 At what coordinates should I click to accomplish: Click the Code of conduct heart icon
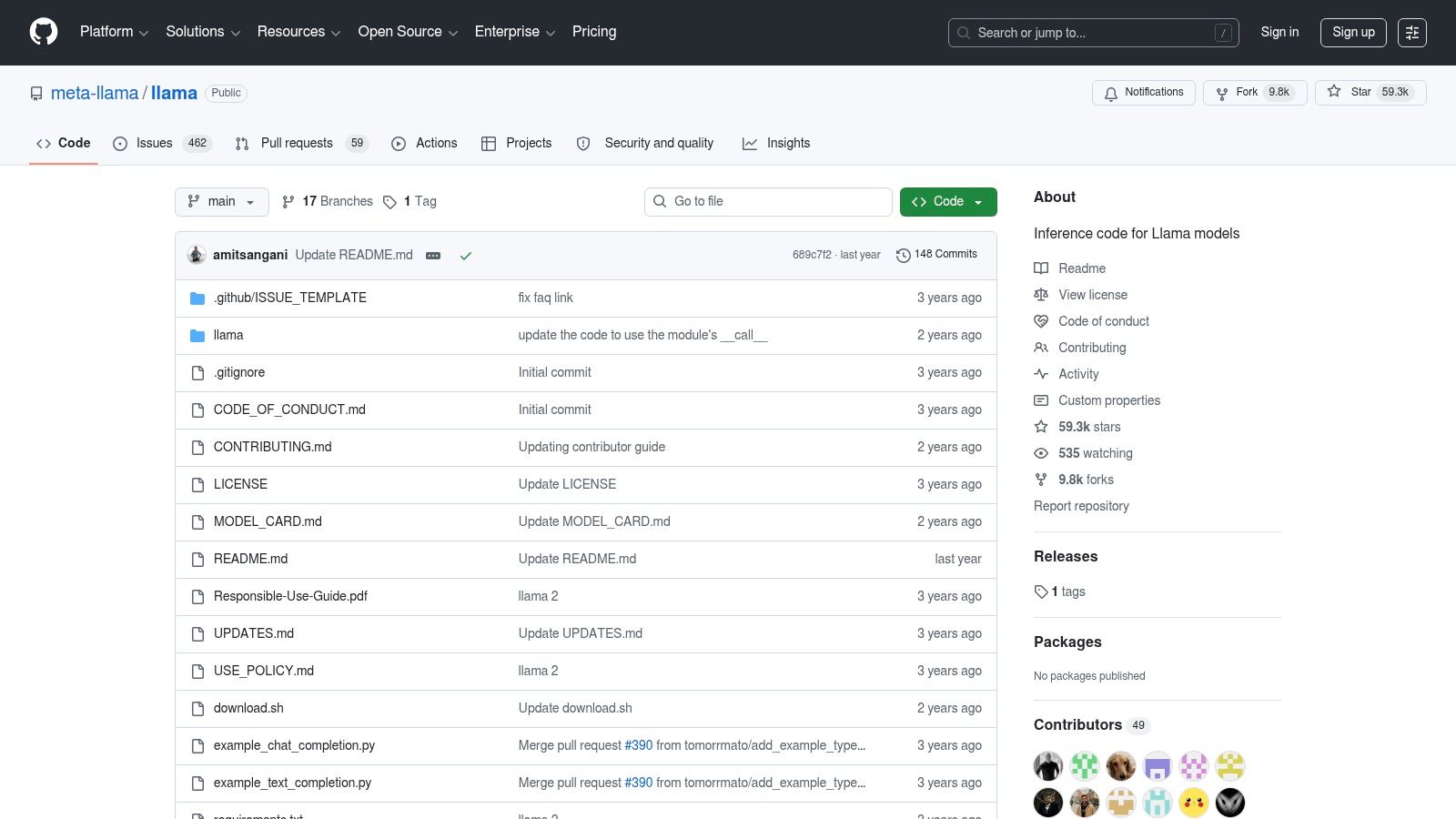(1041, 321)
